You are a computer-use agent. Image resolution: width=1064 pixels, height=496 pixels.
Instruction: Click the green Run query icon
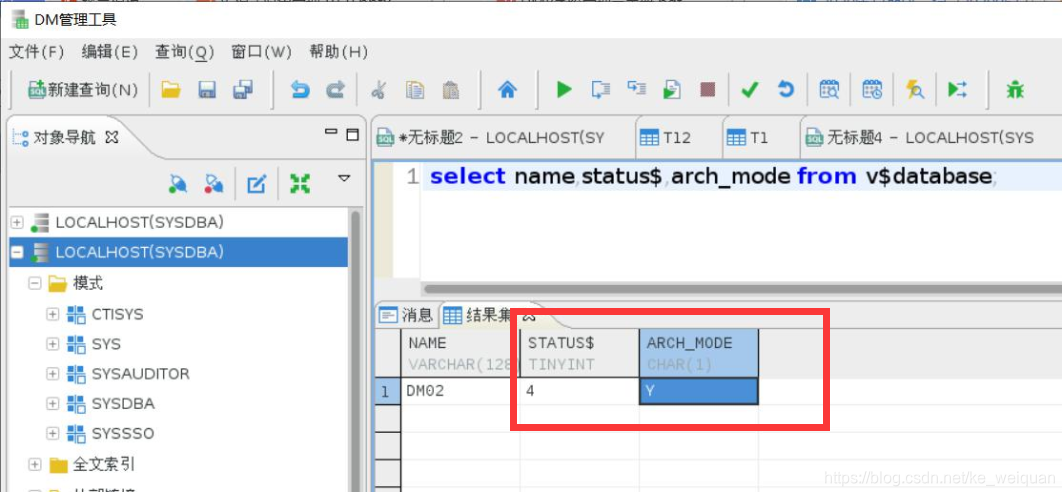564,90
